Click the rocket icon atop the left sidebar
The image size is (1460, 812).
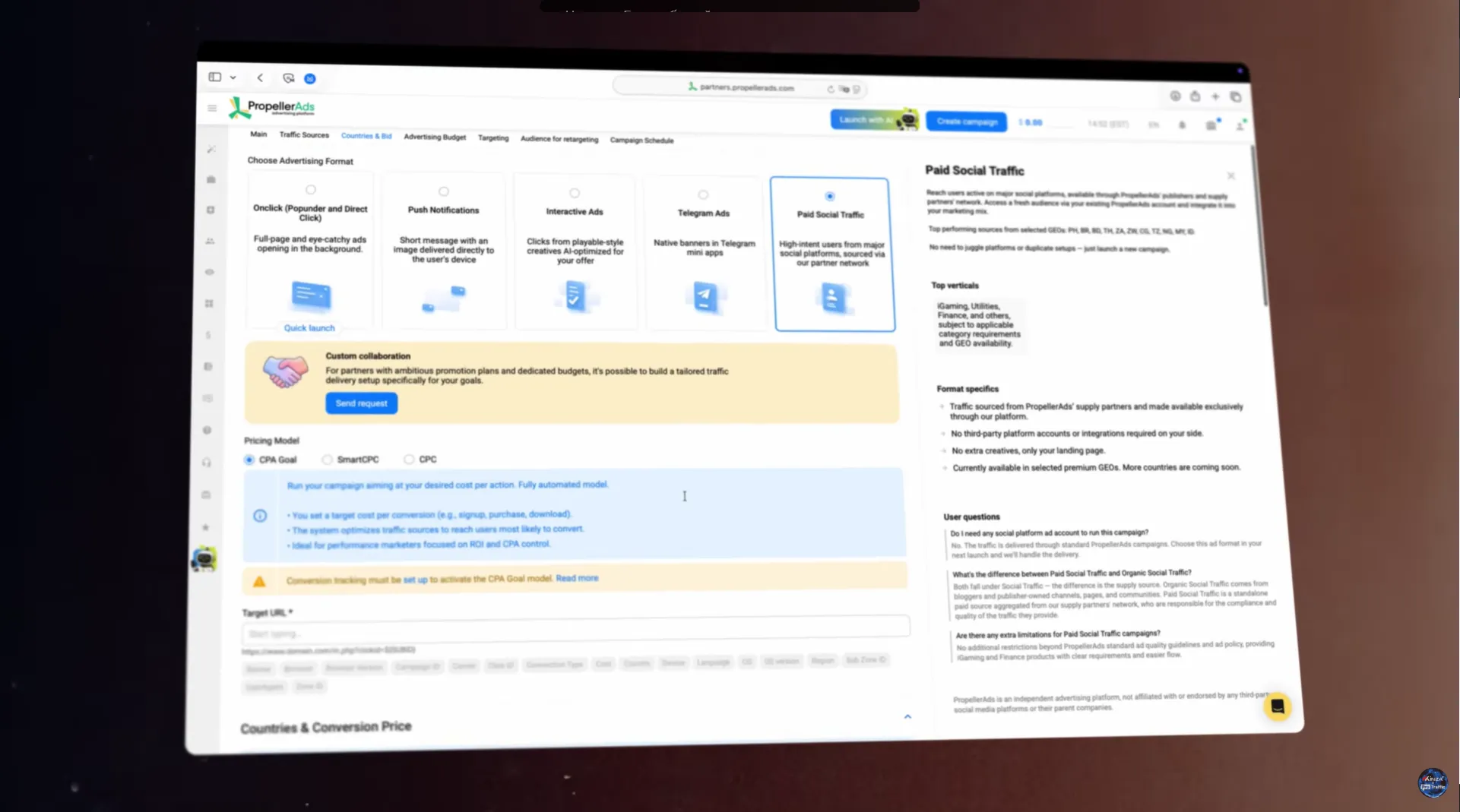click(211, 149)
